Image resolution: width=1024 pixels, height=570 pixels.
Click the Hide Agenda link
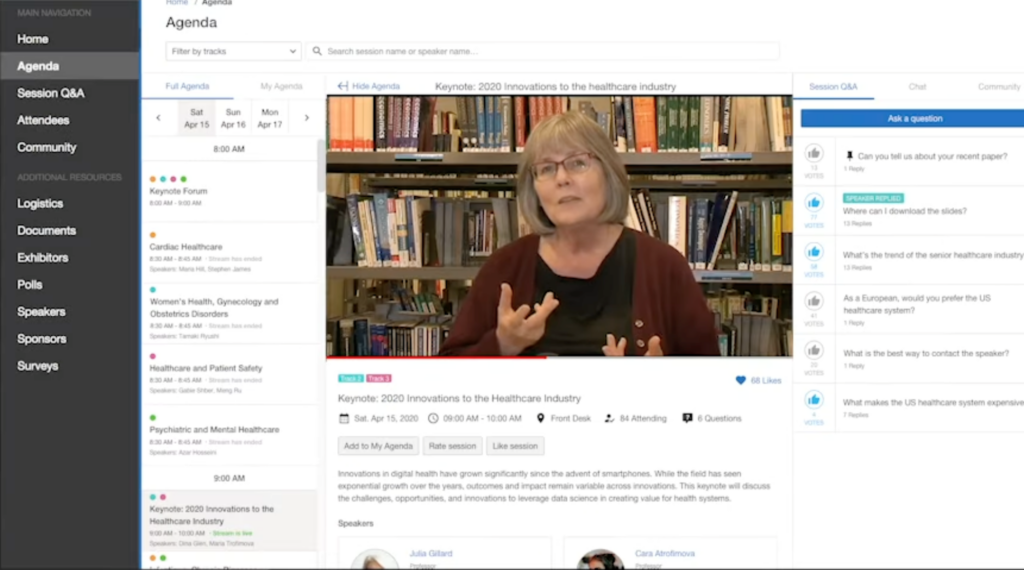tap(376, 86)
